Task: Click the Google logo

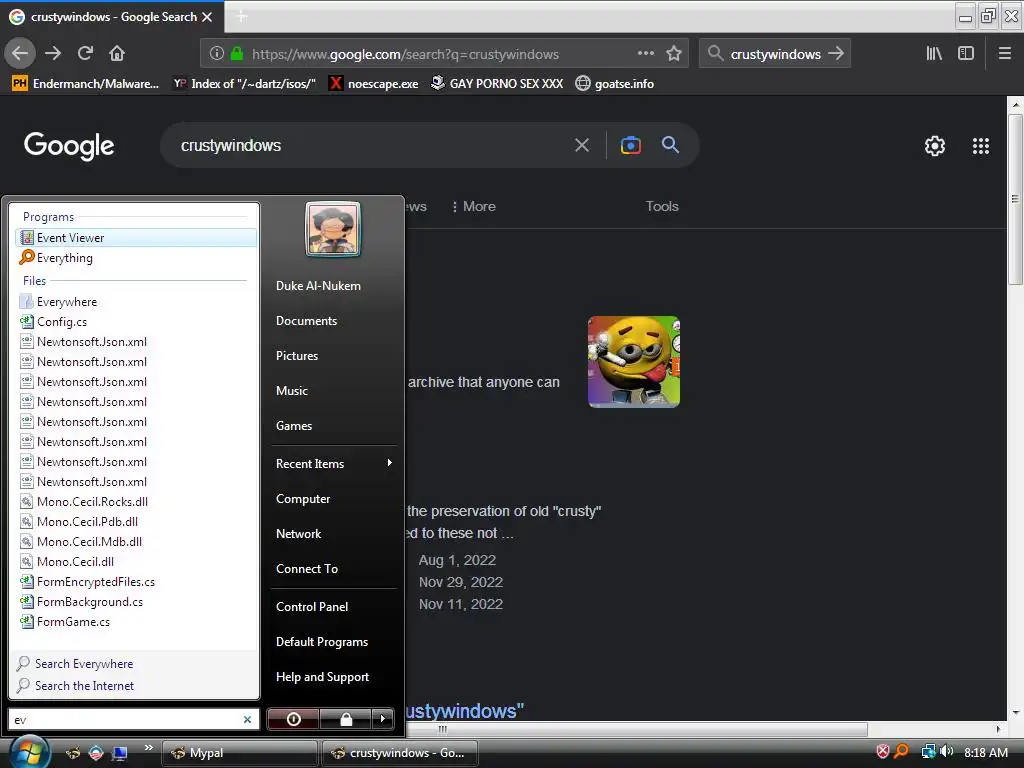Action: [69, 146]
